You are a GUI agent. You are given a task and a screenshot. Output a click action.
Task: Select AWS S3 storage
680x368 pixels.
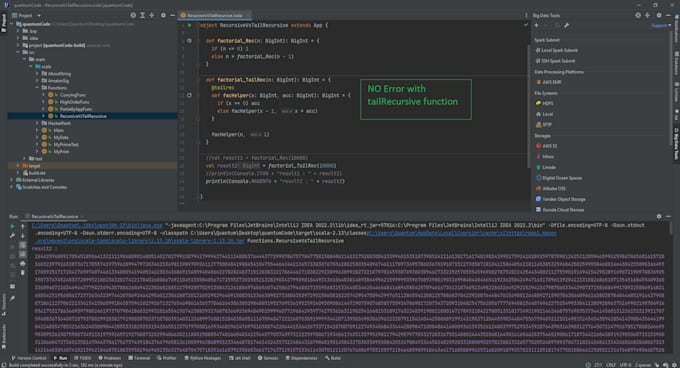(546, 146)
